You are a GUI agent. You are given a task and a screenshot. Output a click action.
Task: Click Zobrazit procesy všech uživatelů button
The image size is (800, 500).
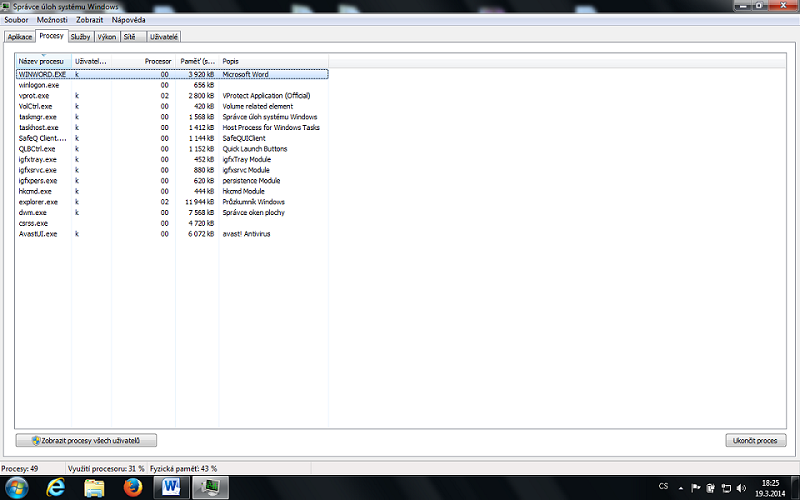pyautogui.click(x=87, y=440)
